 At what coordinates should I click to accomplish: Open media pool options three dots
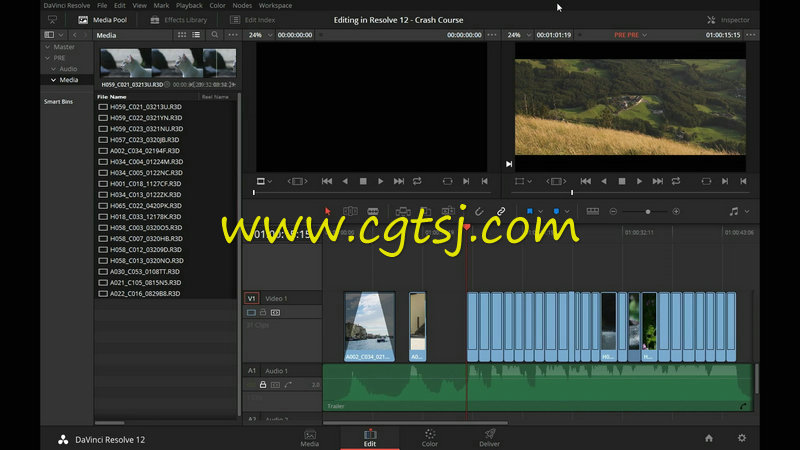coord(233,35)
